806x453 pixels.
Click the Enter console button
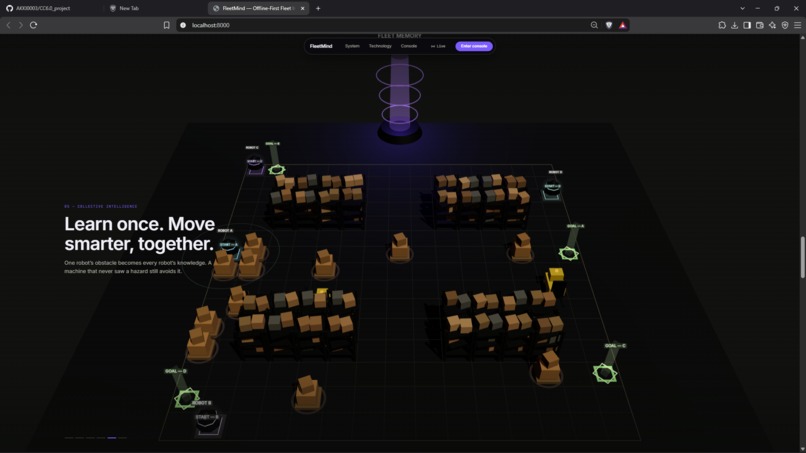point(474,46)
